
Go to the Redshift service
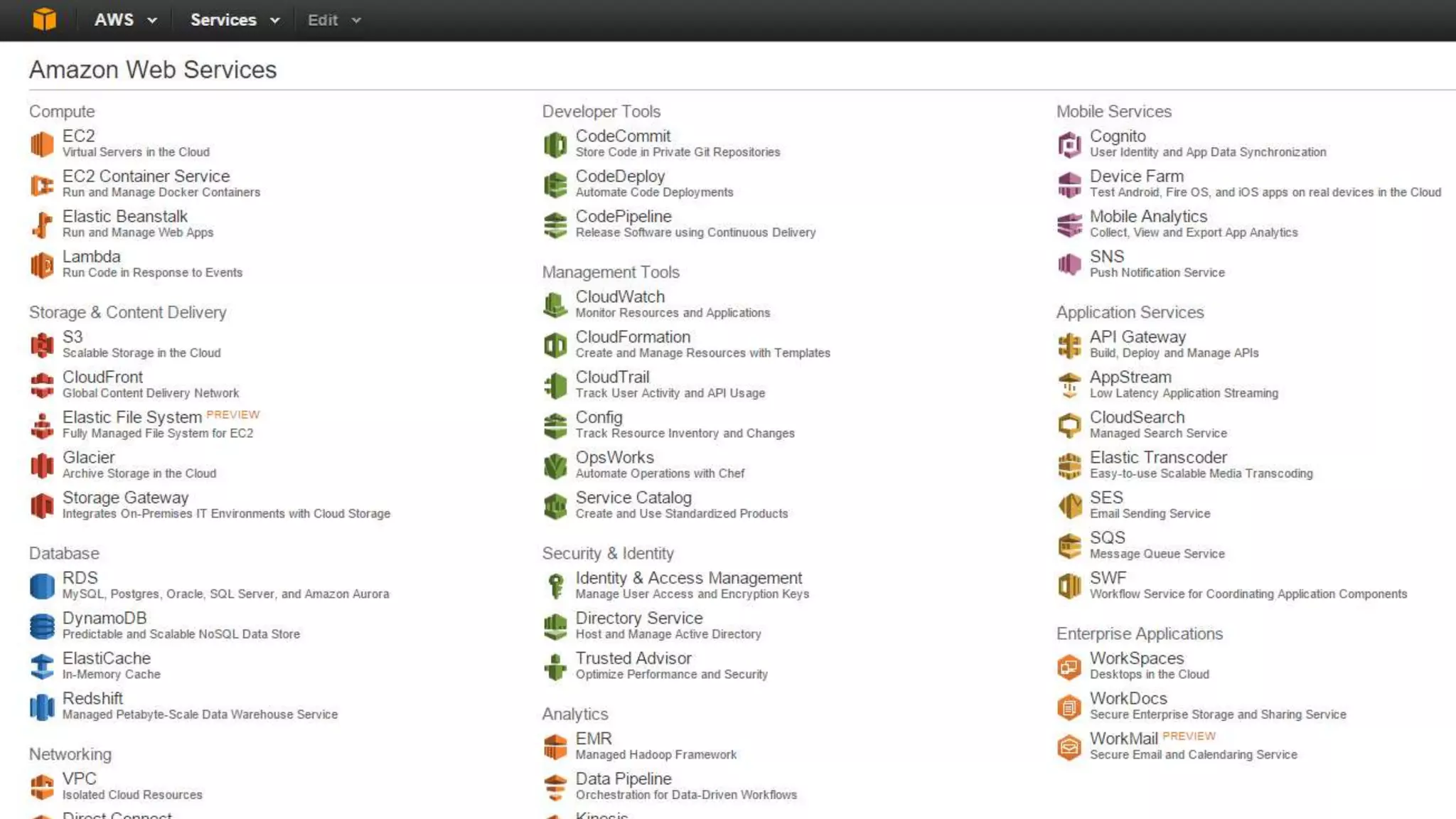92,698
